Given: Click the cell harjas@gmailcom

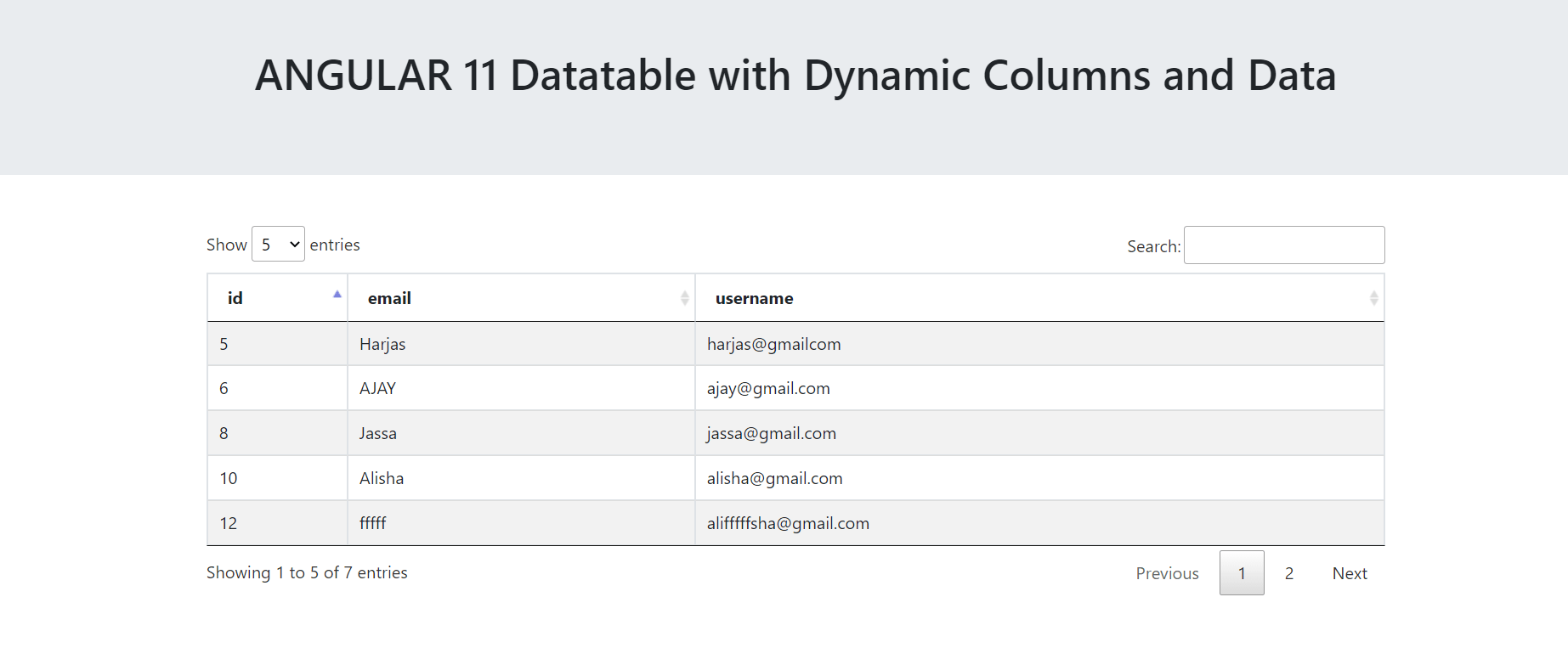Looking at the screenshot, I should (x=1039, y=344).
